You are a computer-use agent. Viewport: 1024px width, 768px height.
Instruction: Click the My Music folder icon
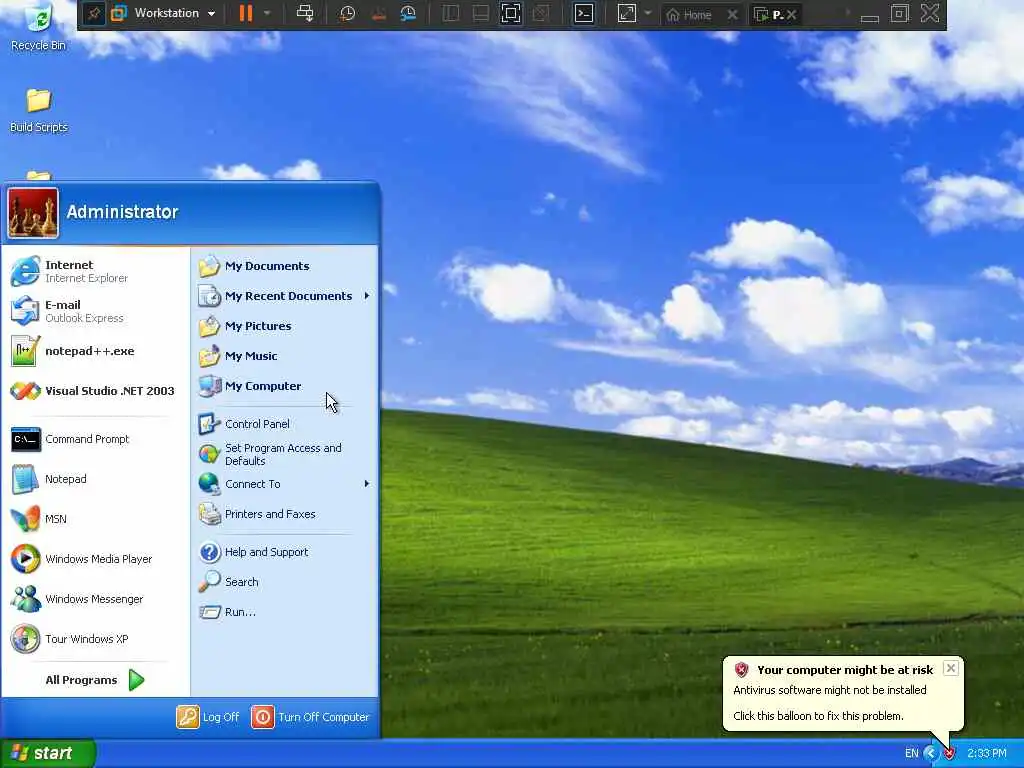coord(210,356)
